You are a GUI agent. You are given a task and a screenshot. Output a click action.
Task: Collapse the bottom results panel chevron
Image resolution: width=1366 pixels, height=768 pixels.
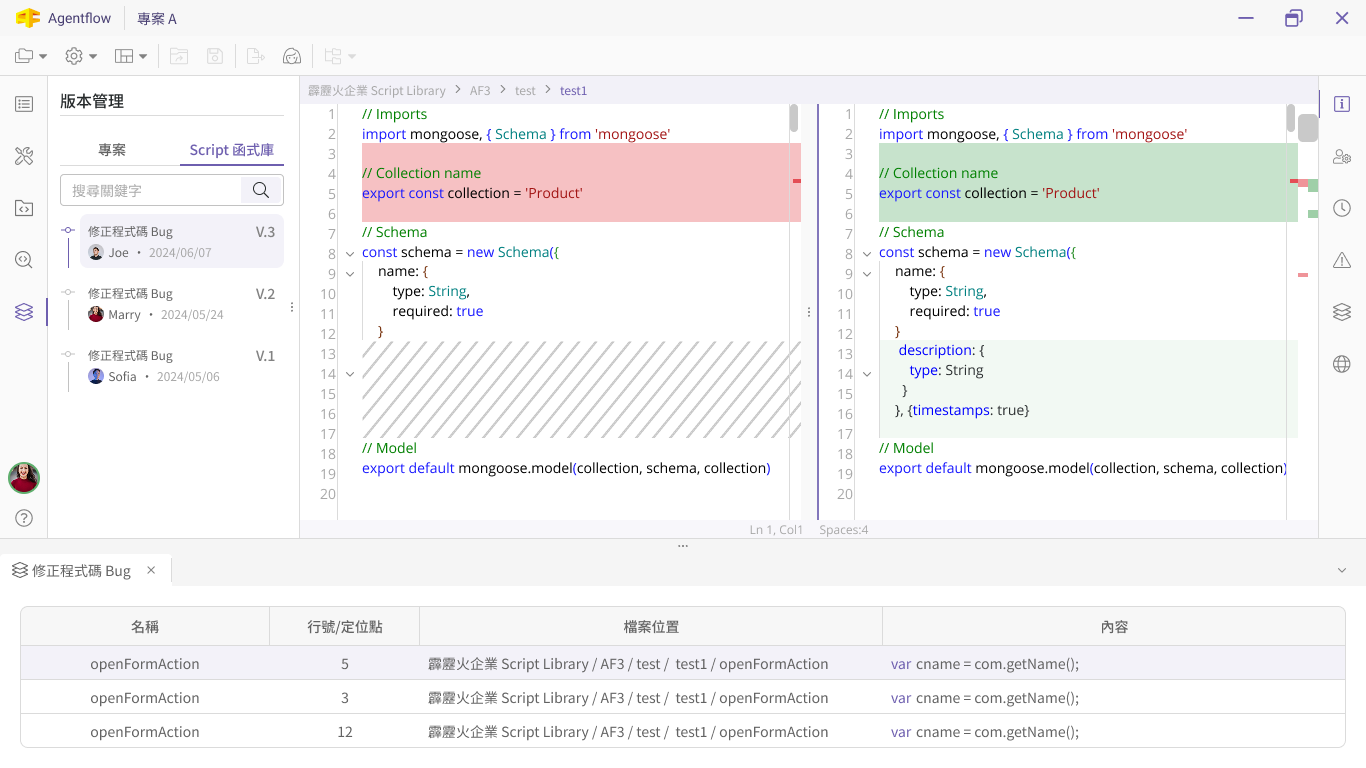1342,570
